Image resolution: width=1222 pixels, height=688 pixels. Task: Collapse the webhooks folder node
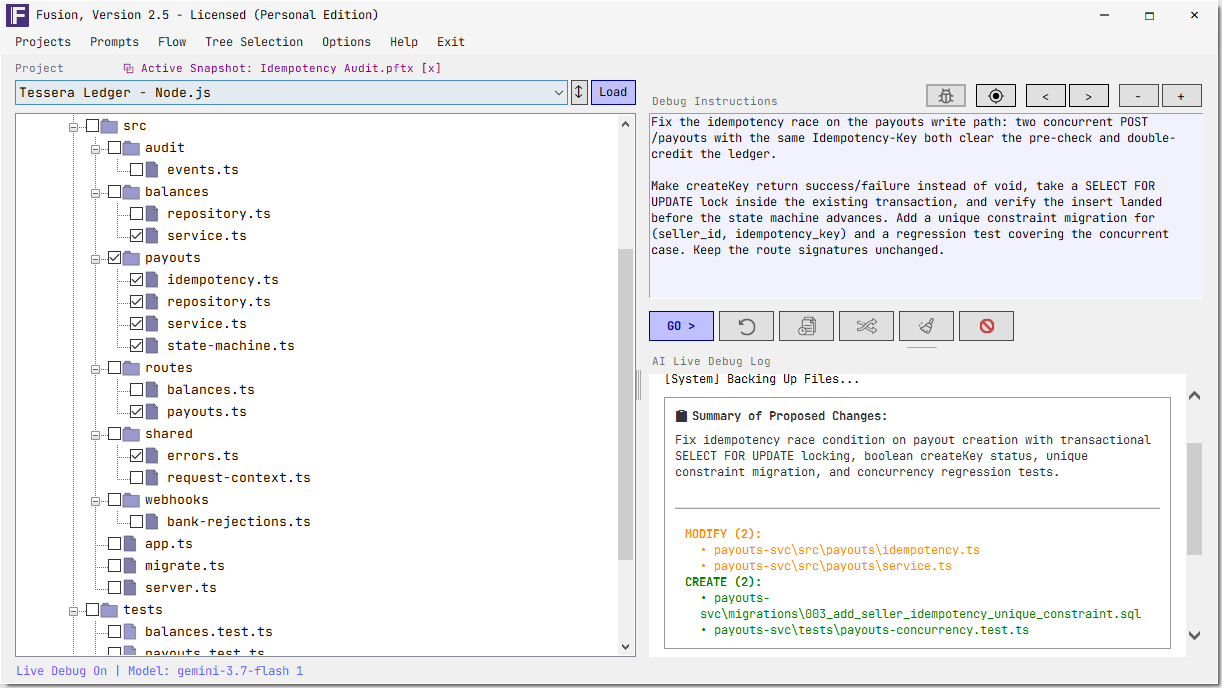click(x=96, y=501)
